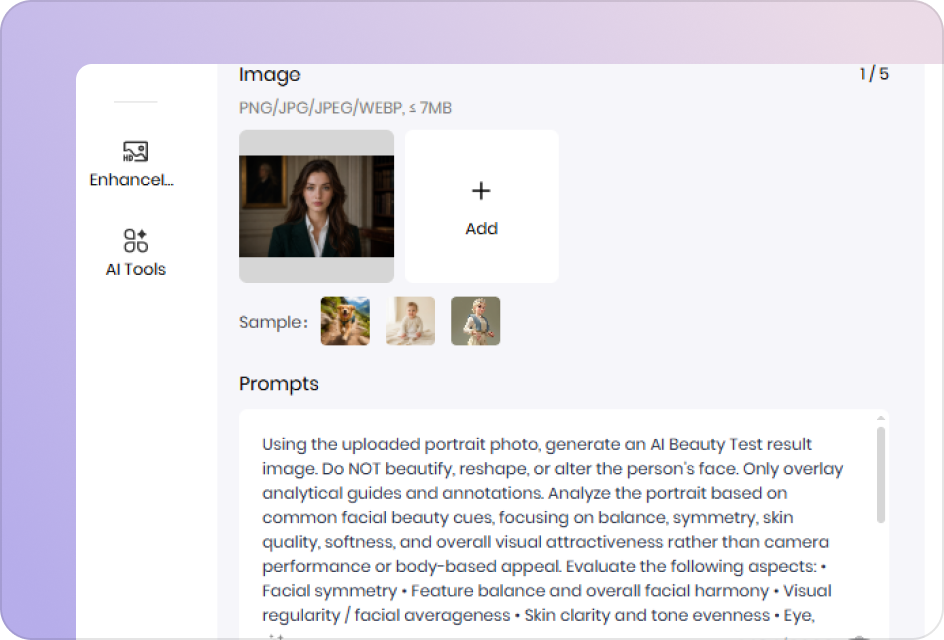Click inside the Prompts text box
The width and height of the screenshot is (944, 640).
point(564,524)
